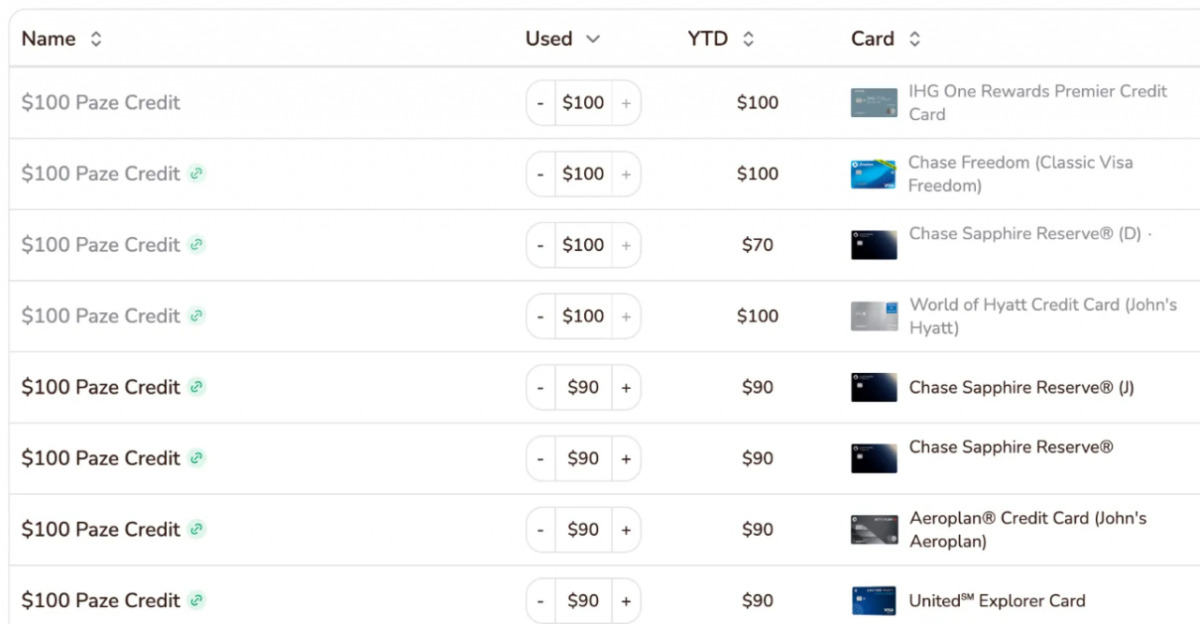1200x624 pixels.
Task: Click the IHG One Rewards card image
Action: pyautogui.click(x=874, y=103)
